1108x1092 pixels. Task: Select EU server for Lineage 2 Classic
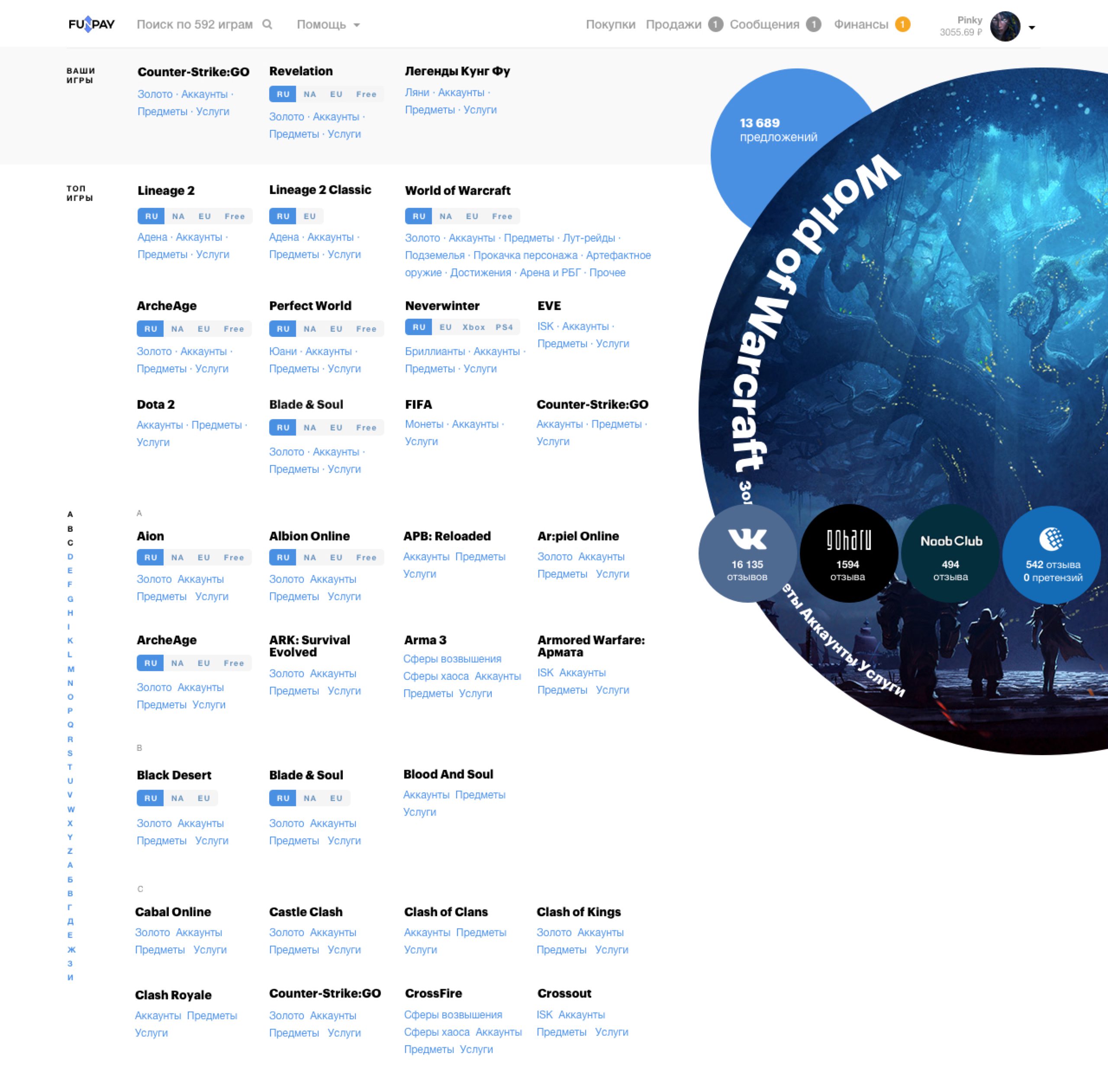(x=309, y=216)
